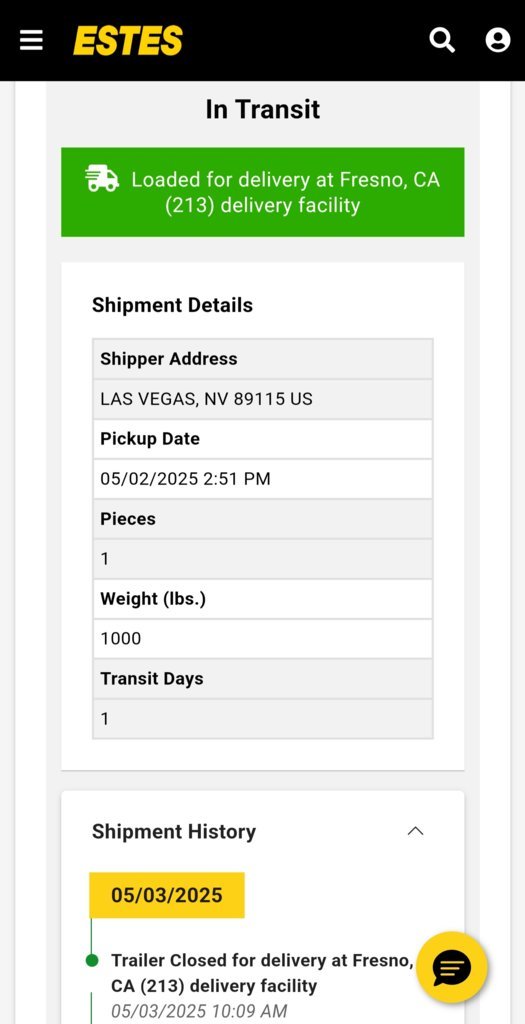Select the Weight value 1000 cell

click(x=262, y=638)
